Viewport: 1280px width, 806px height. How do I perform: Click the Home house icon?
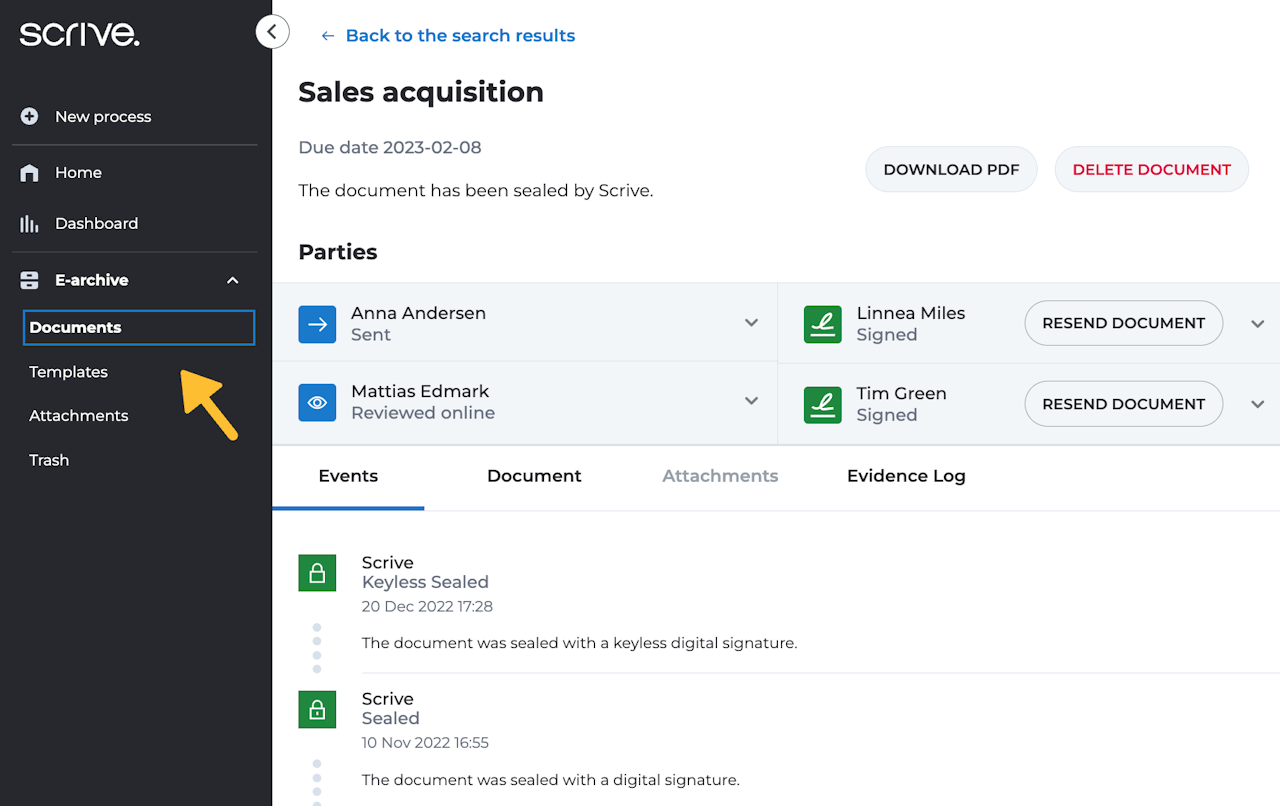click(x=30, y=173)
